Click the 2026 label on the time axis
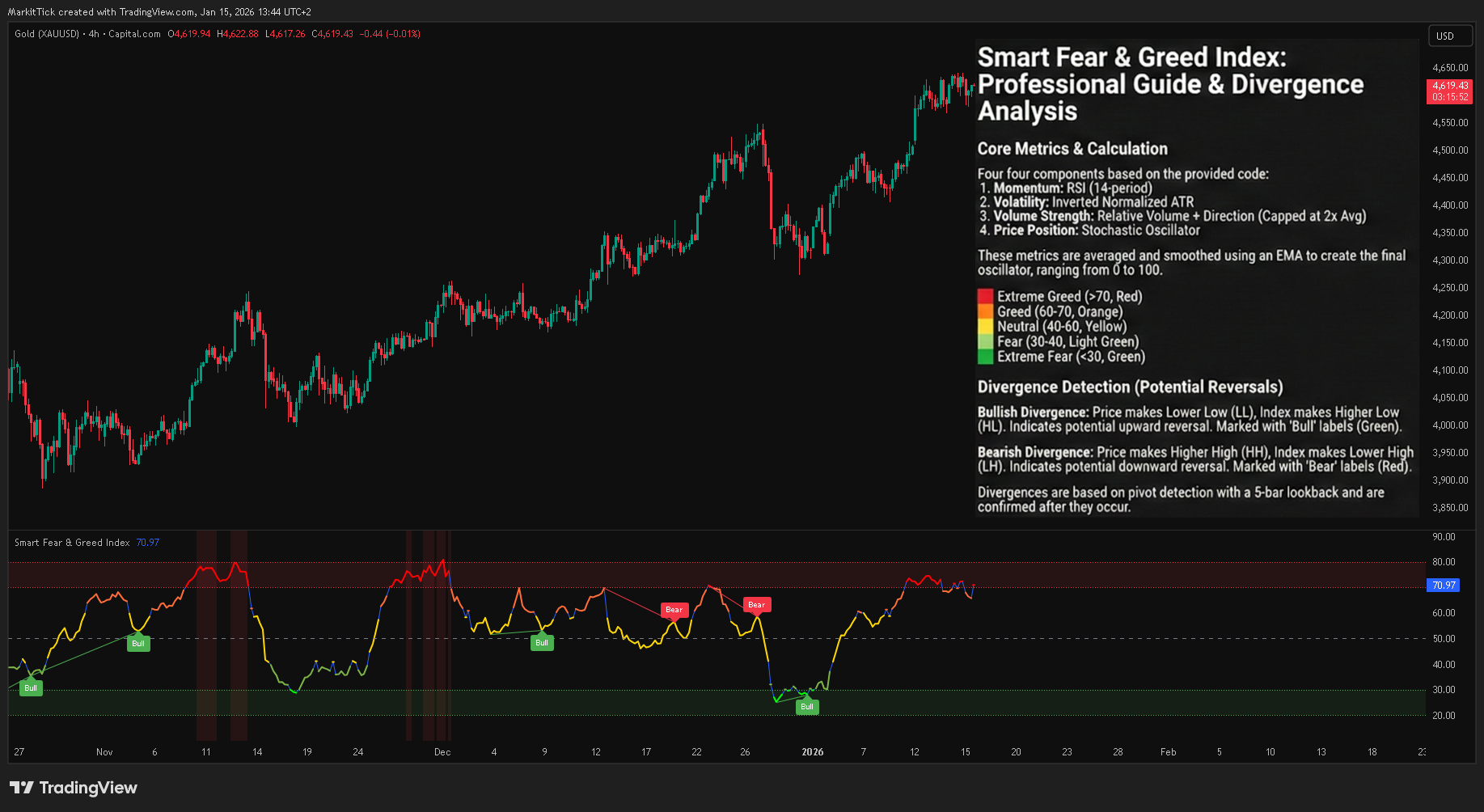 [813, 752]
